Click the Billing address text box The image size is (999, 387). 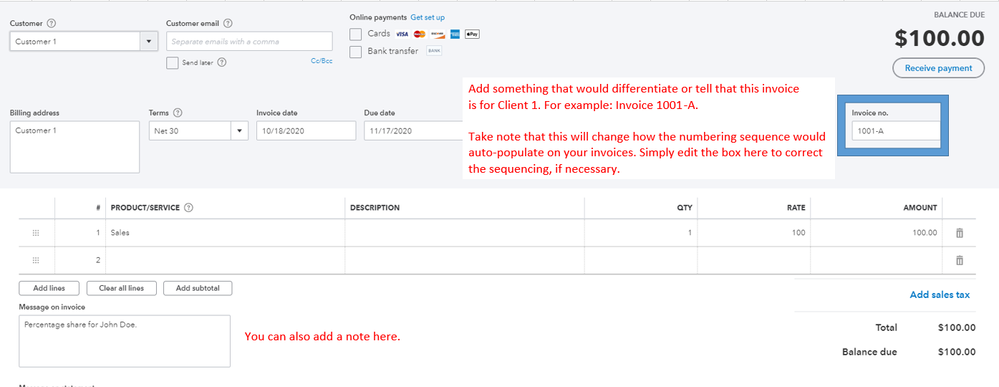pyautogui.click(x=75, y=147)
